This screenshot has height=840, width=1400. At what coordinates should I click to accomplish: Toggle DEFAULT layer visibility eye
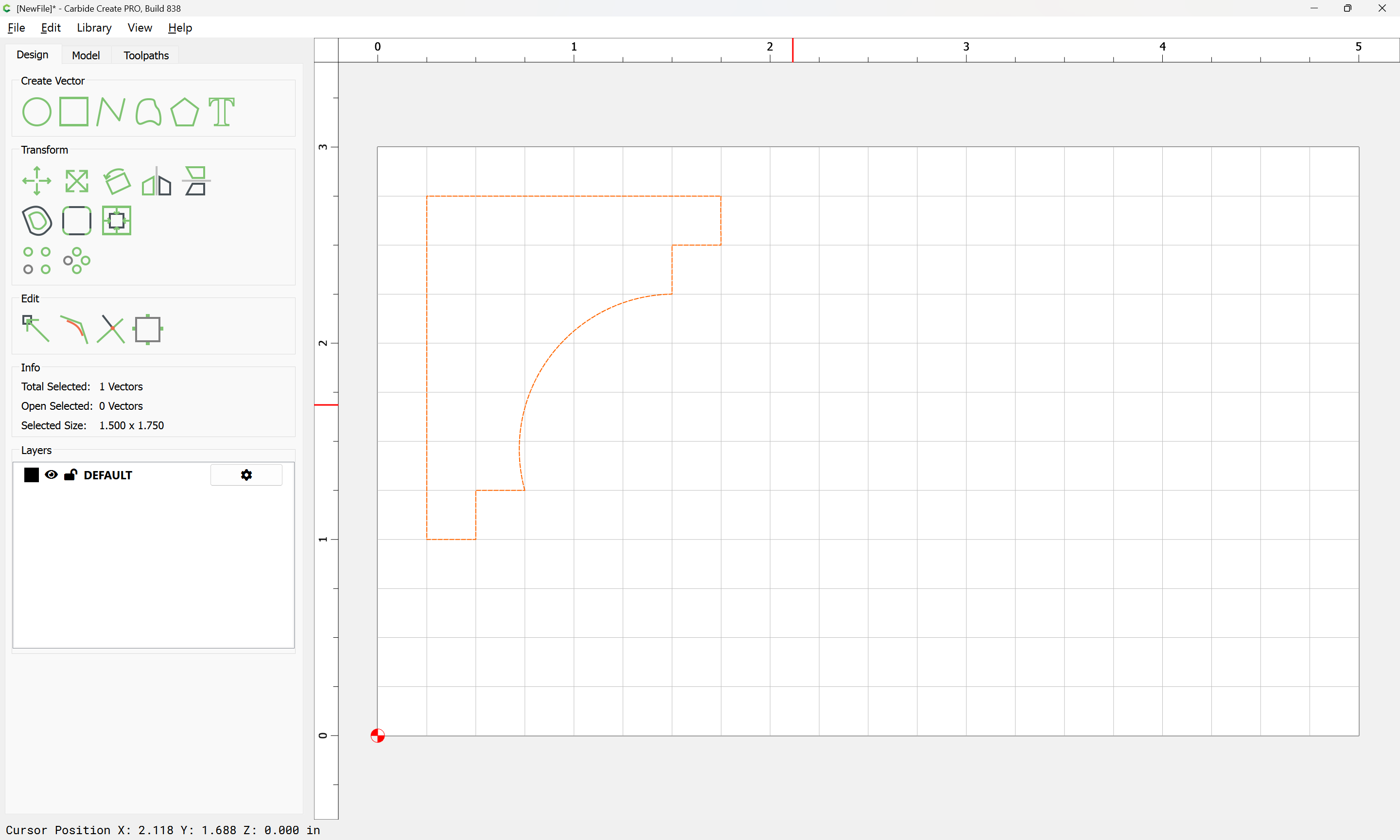click(x=51, y=475)
